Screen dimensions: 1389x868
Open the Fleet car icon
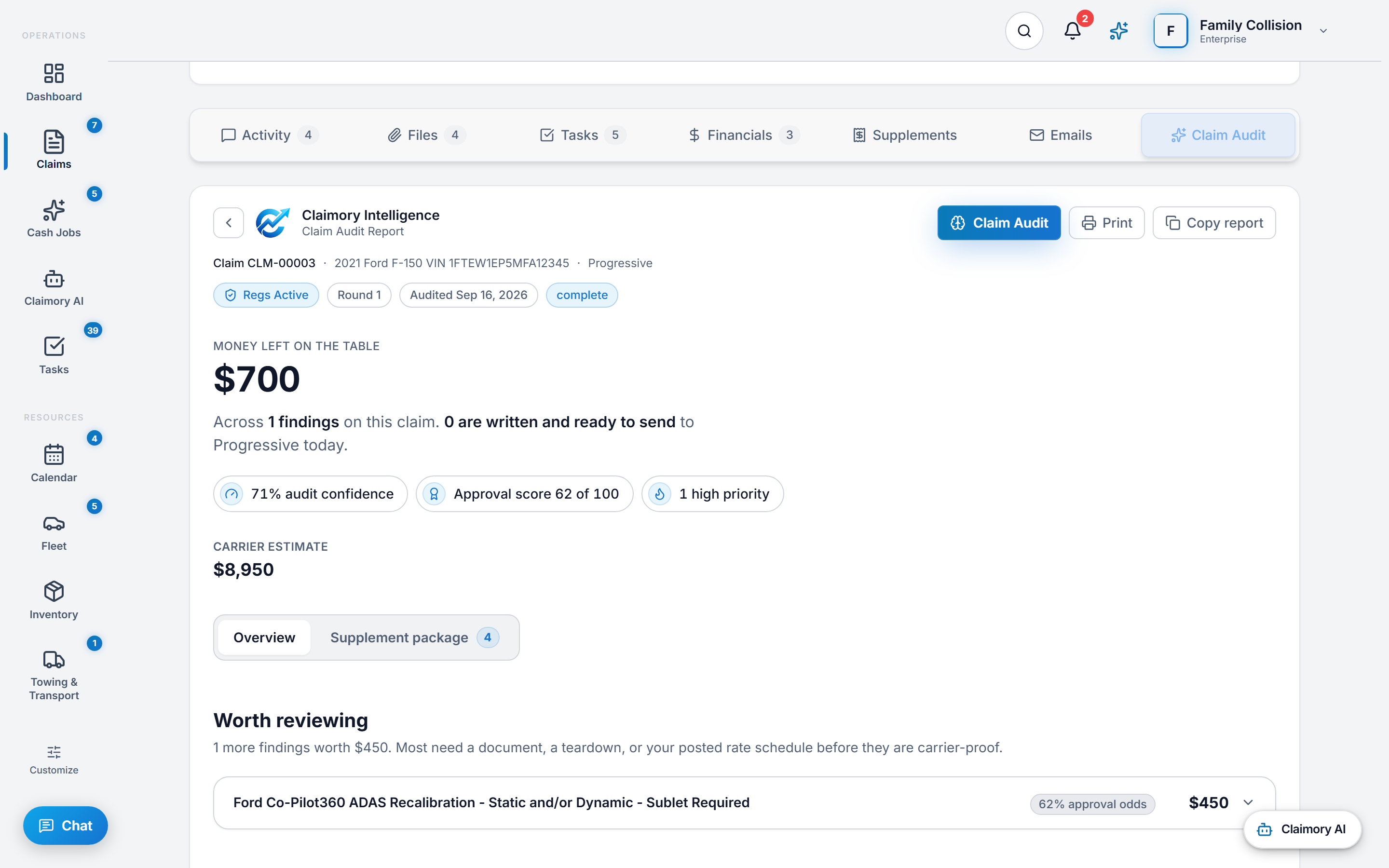pos(54,523)
